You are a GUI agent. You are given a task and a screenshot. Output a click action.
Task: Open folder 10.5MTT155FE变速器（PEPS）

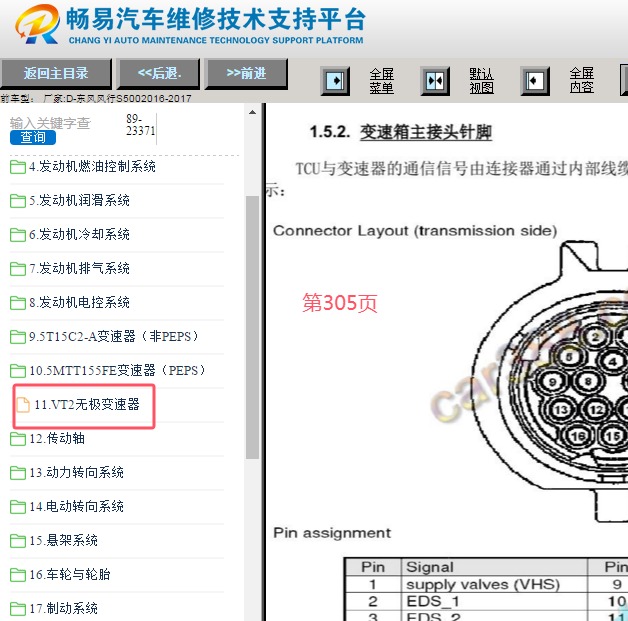(x=118, y=370)
